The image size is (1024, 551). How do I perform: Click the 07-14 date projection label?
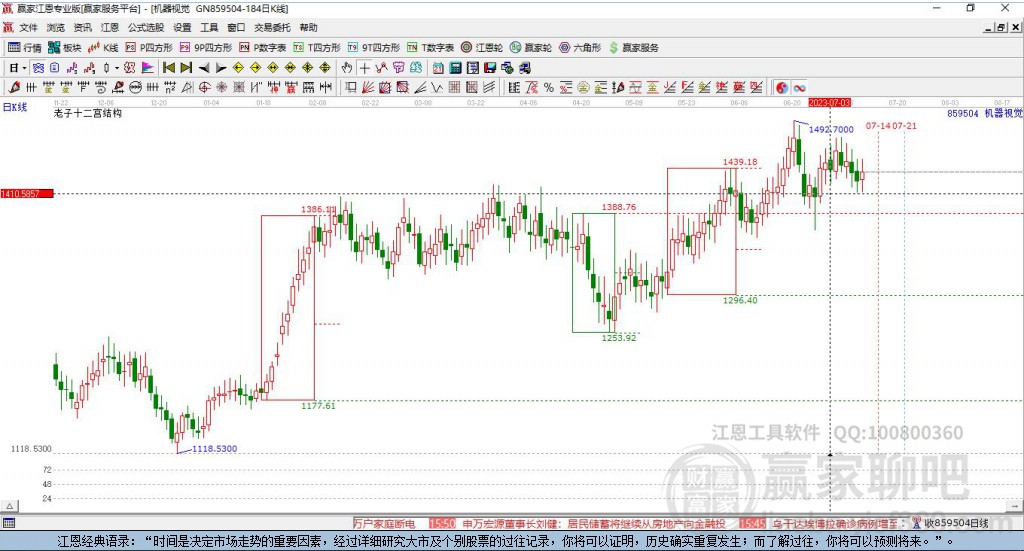(x=878, y=125)
